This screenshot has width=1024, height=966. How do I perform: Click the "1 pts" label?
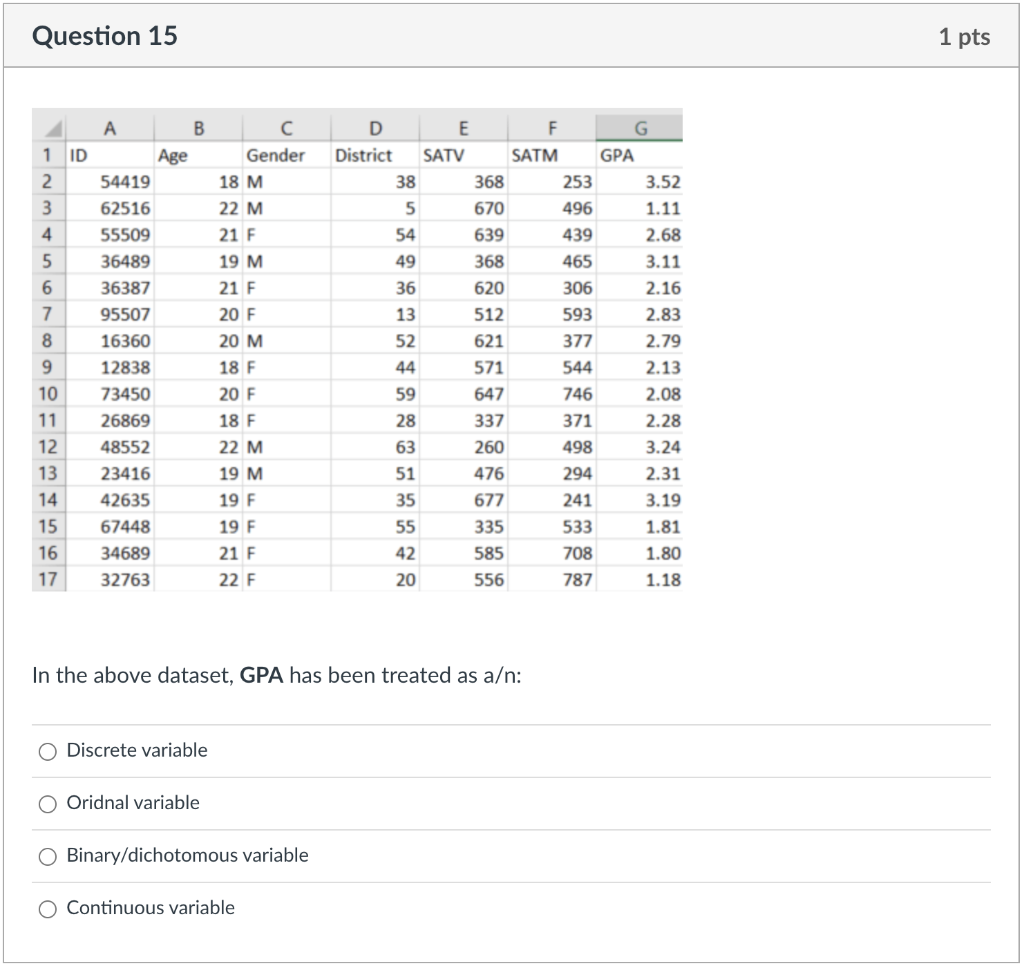(966, 35)
